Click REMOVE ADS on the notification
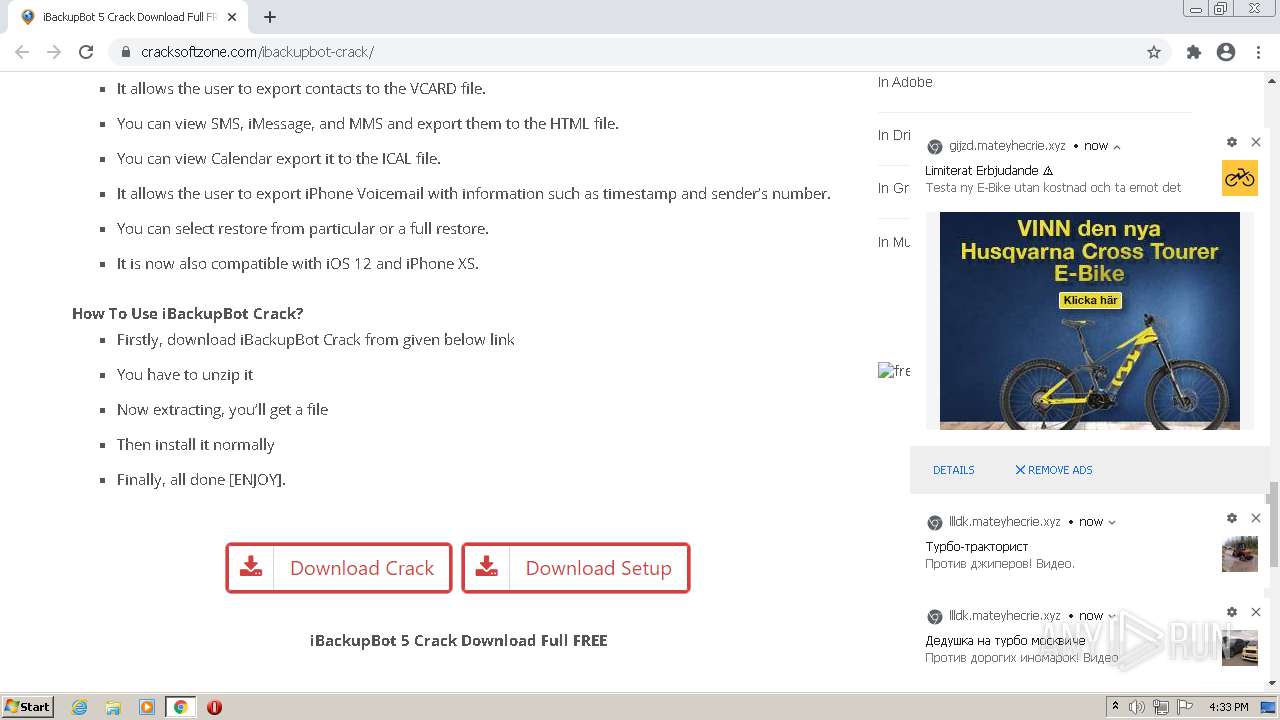The height and width of the screenshot is (720, 1280). pos(1054,470)
